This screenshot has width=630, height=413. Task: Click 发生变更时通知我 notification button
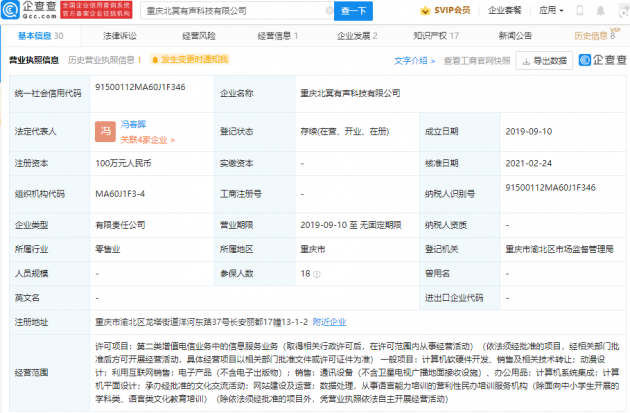190,59
